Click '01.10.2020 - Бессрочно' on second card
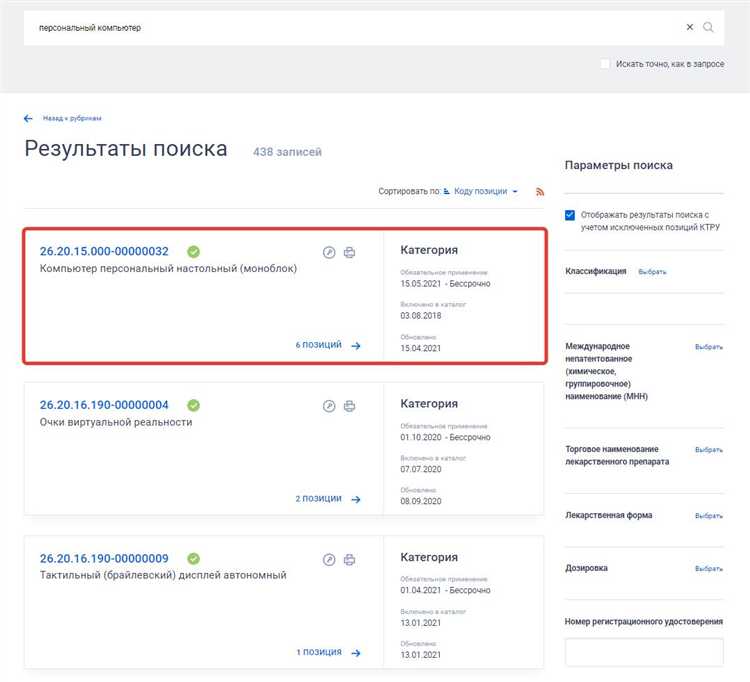 pyautogui.click(x=445, y=437)
